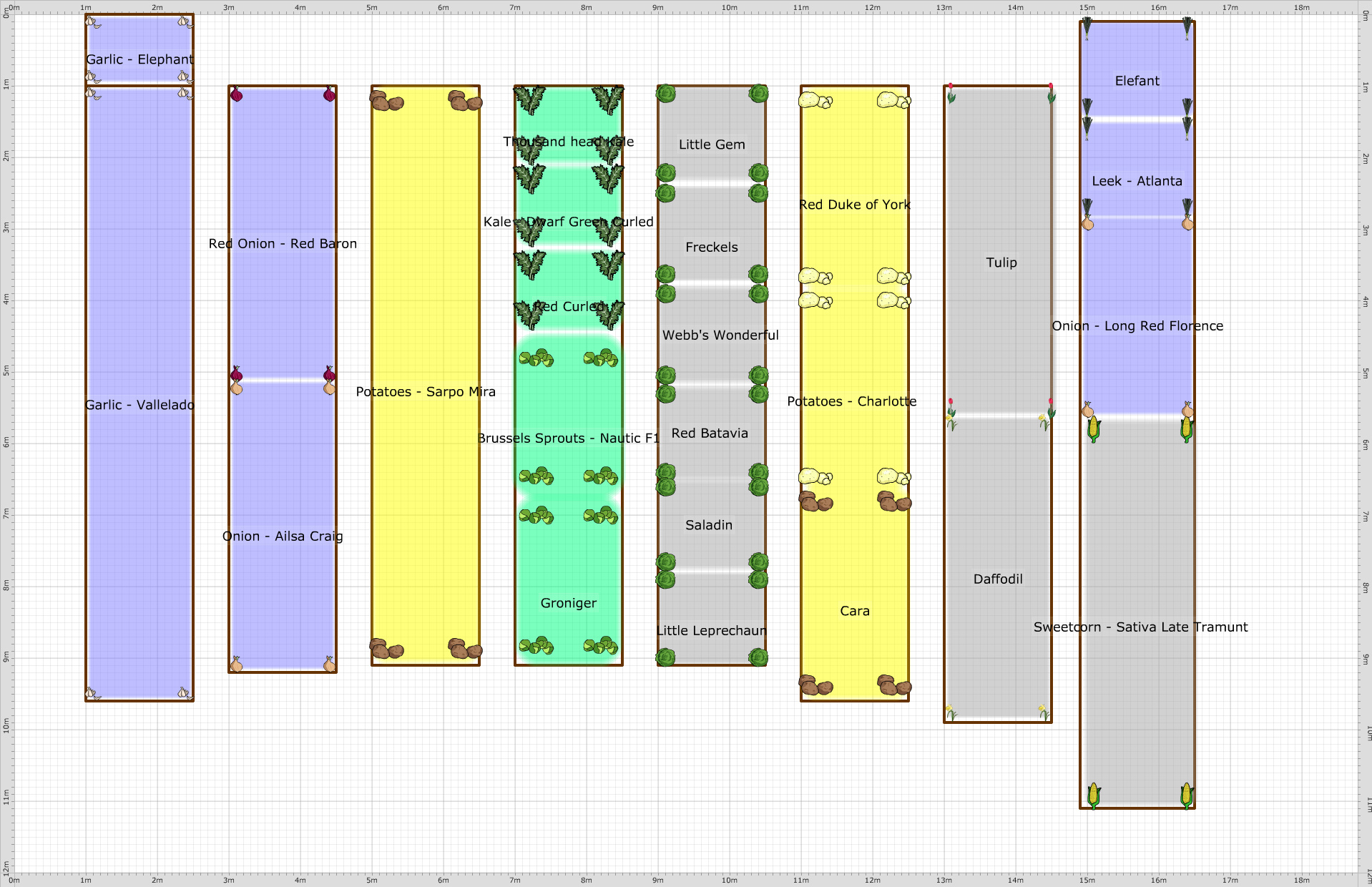Click bottom-right garlic icon in Valleladо bed
Viewport: 1372px width, 887px height.
[185, 693]
